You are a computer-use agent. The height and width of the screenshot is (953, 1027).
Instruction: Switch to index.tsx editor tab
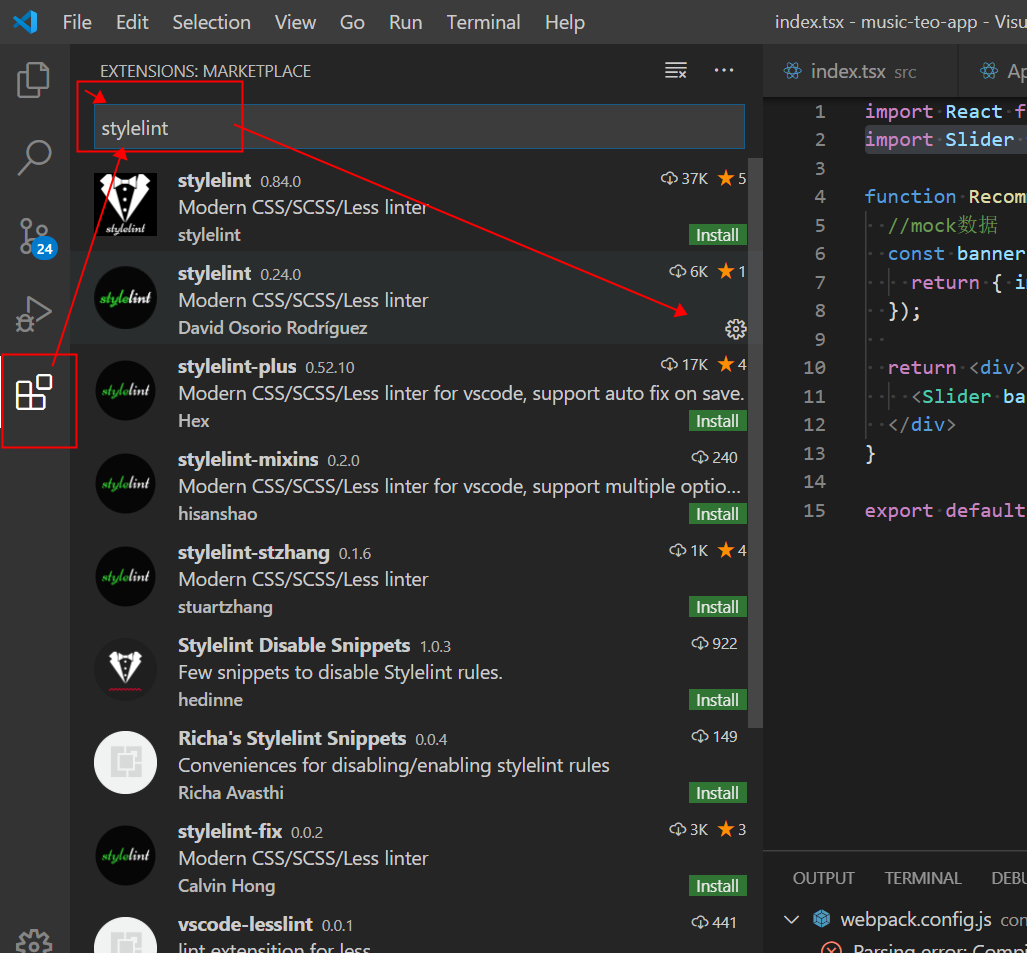[860, 71]
